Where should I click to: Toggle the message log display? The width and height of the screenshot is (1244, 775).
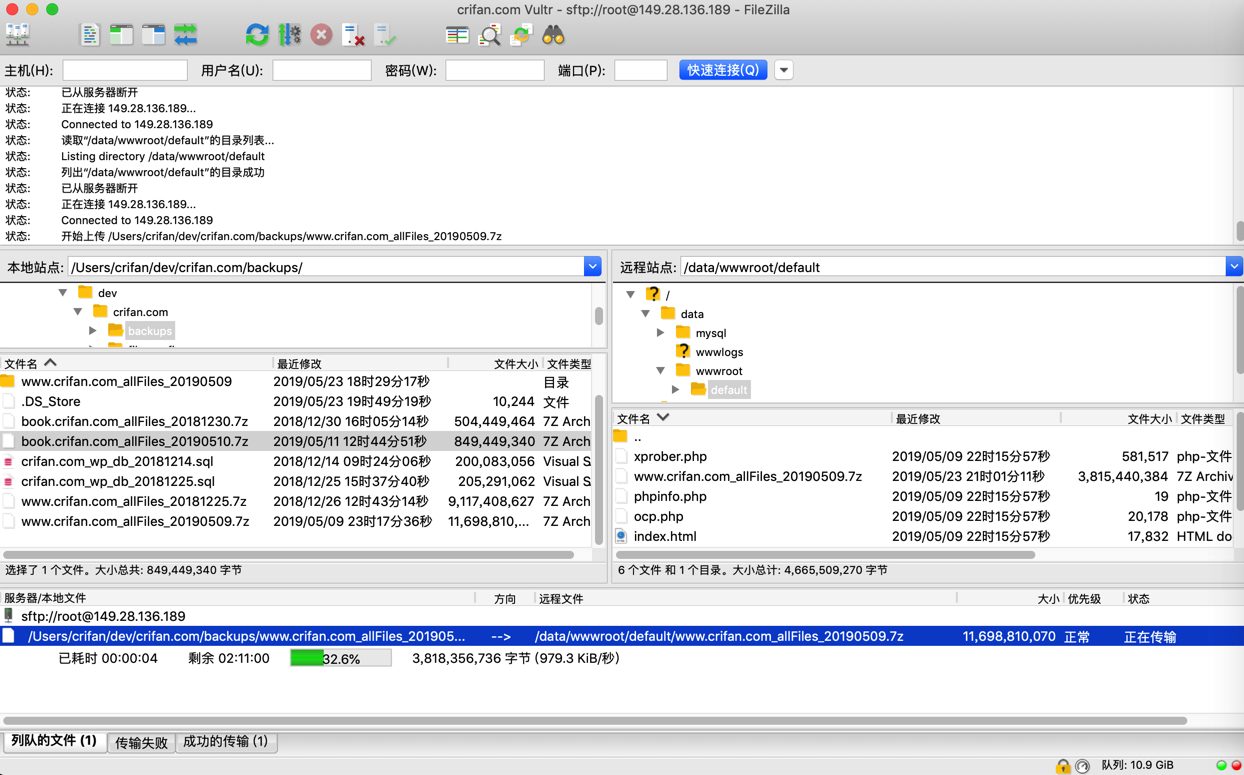click(90, 35)
